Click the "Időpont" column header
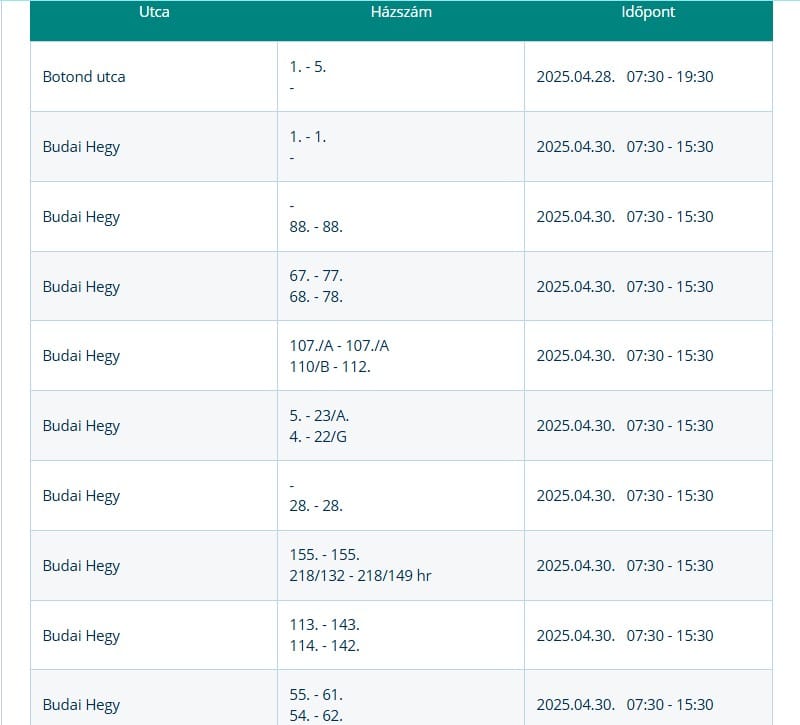Image resolution: width=800 pixels, height=725 pixels. (647, 13)
